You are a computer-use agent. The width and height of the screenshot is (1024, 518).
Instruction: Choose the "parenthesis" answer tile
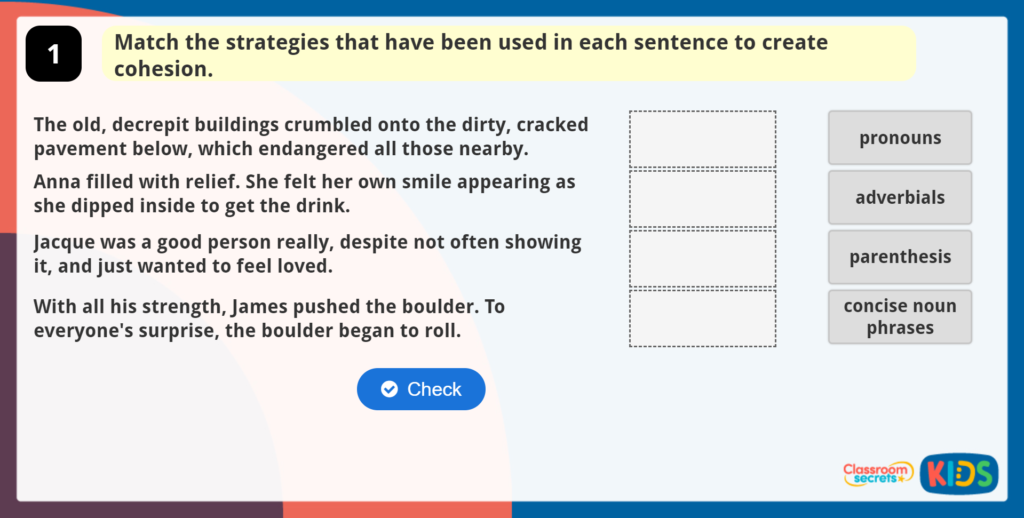pyautogui.click(x=900, y=257)
